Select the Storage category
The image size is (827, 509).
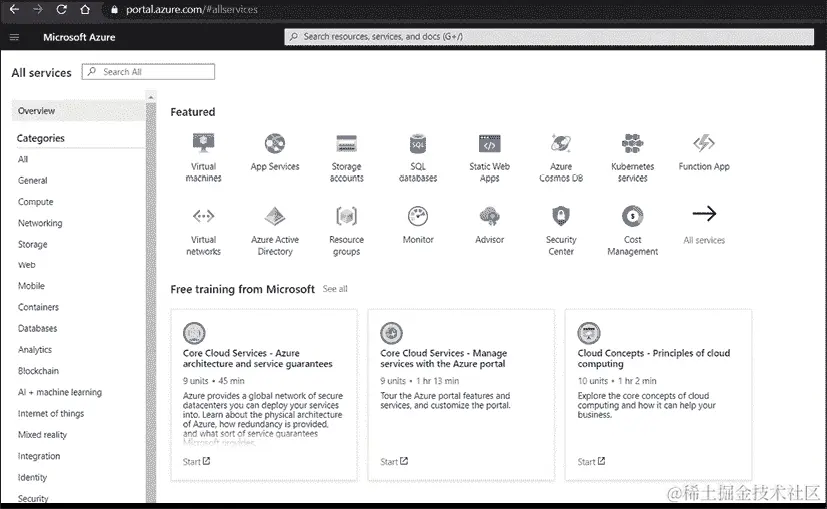[33, 244]
